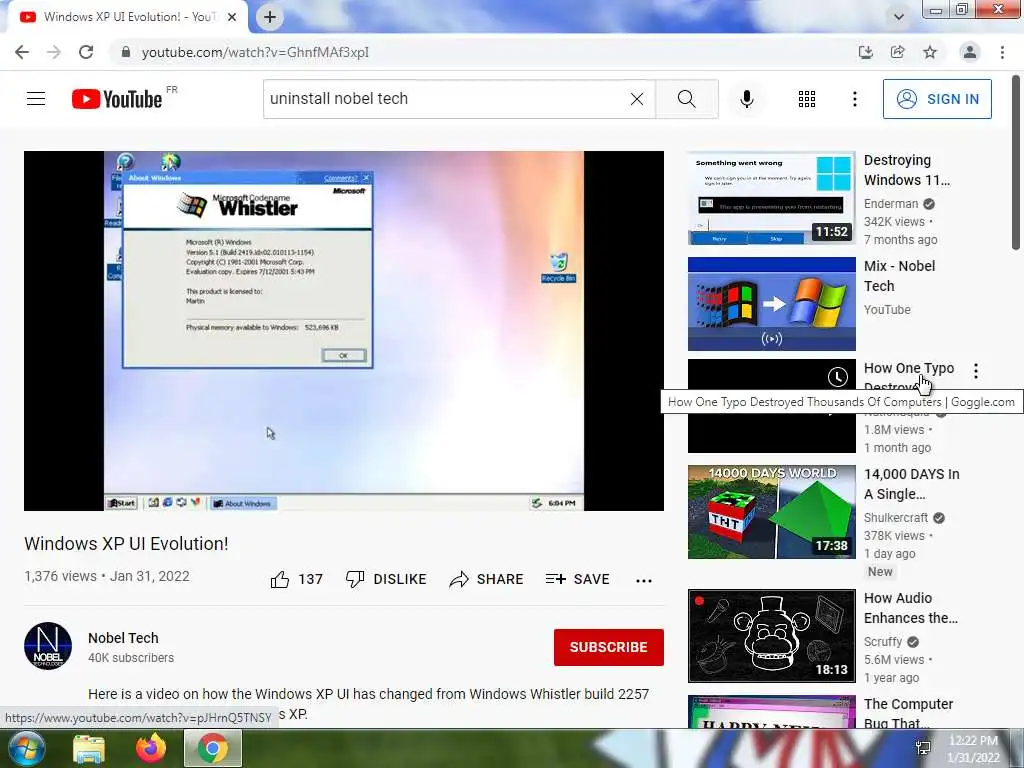This screenshot has width=1024, height=768.
Task: Click the DISLIKE button
Action: [386, 579]
